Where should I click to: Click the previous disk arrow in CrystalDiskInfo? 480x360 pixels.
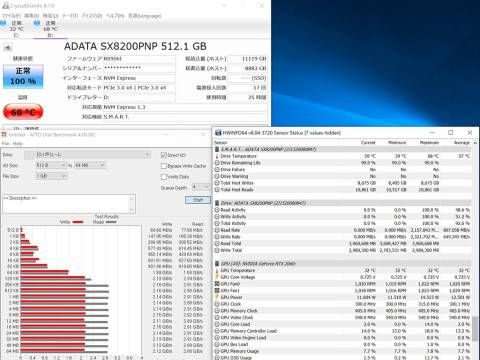[7, 47]
